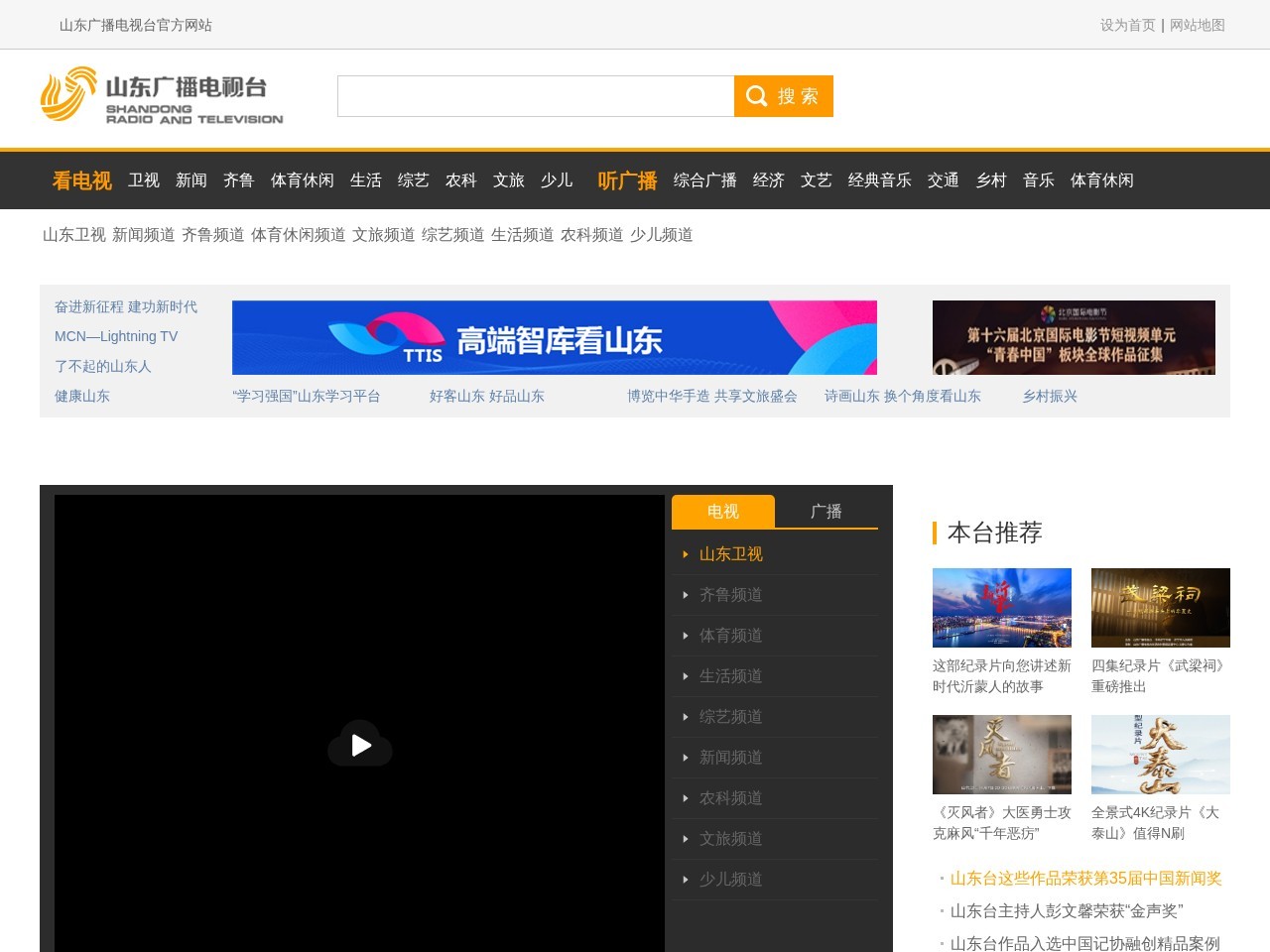Screen dimensions: 1270x952
Task: Click the 高端智库看山东 banner
Action: tap(554, 337)
